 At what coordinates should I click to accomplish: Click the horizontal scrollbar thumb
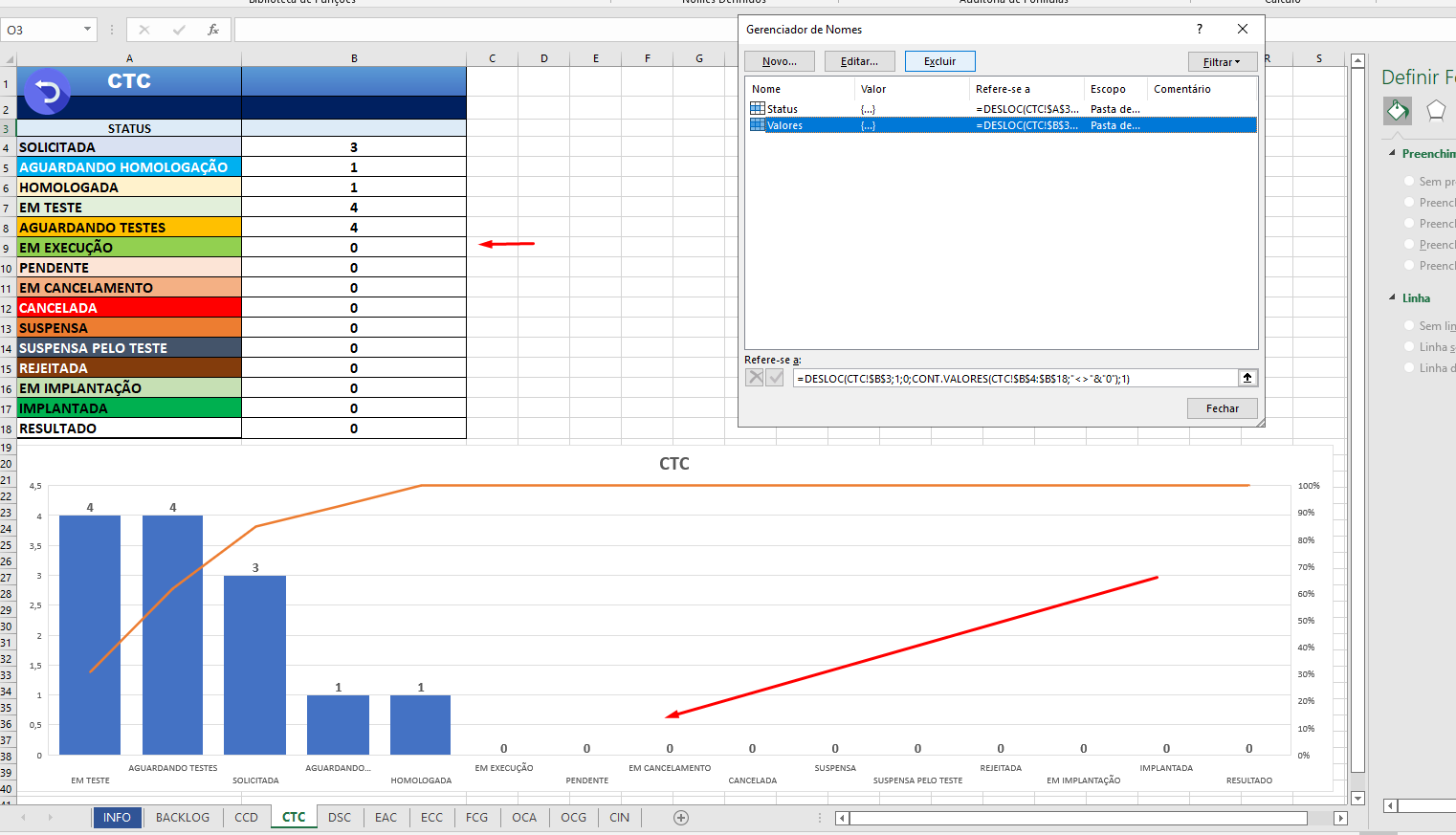(1078, 818)
